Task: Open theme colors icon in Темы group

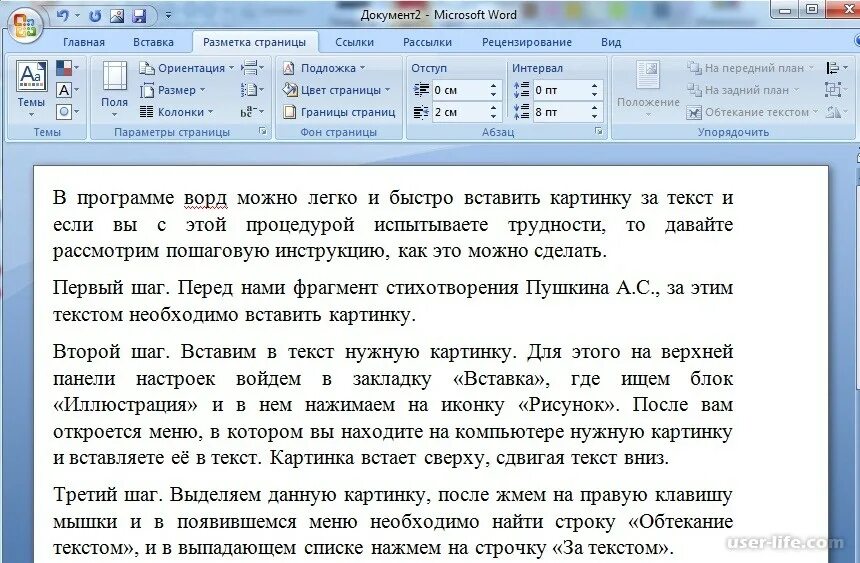Action: point(64,68)
